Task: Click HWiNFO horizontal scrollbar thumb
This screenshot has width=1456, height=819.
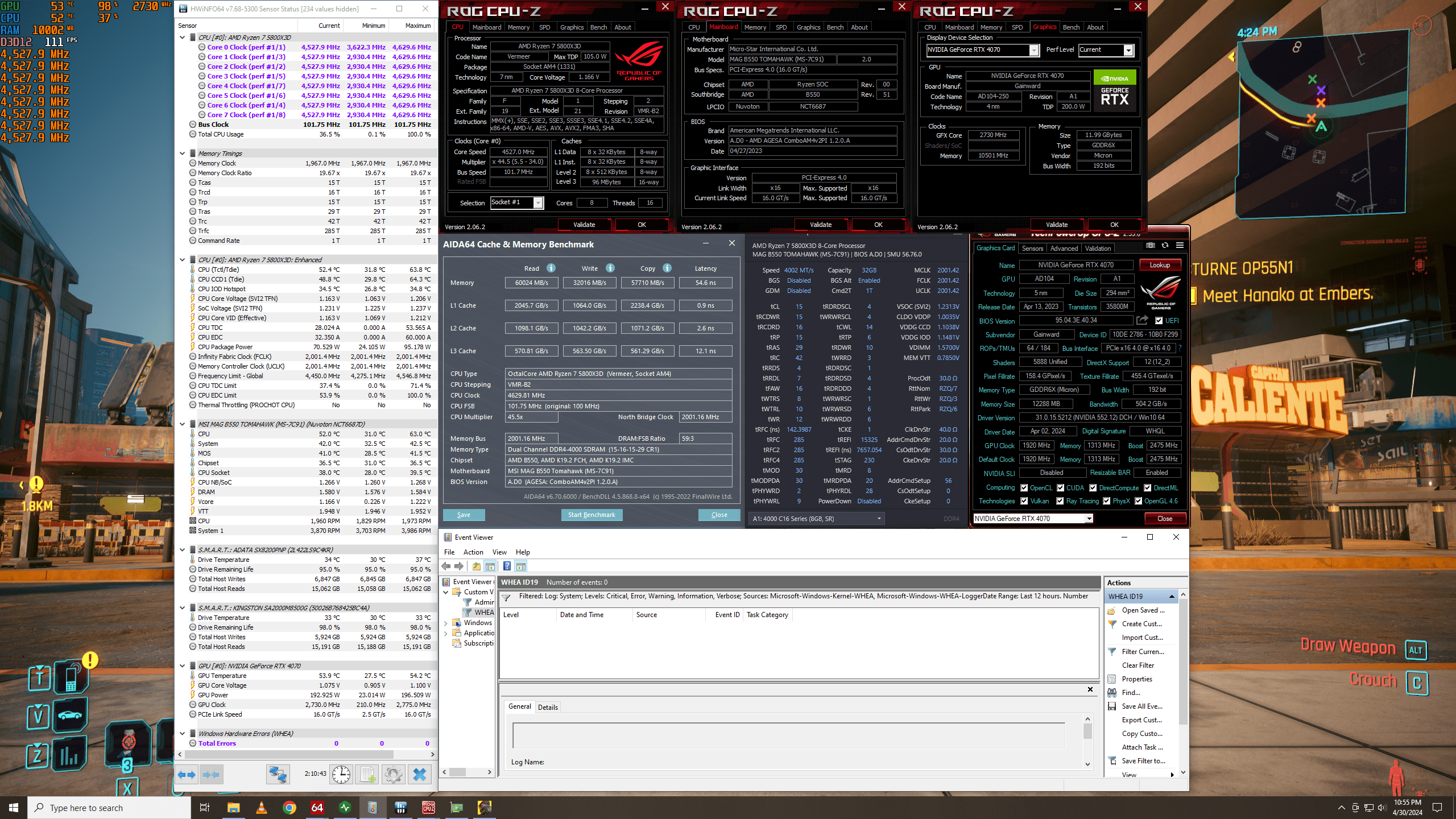Action: tap(289, 754)
